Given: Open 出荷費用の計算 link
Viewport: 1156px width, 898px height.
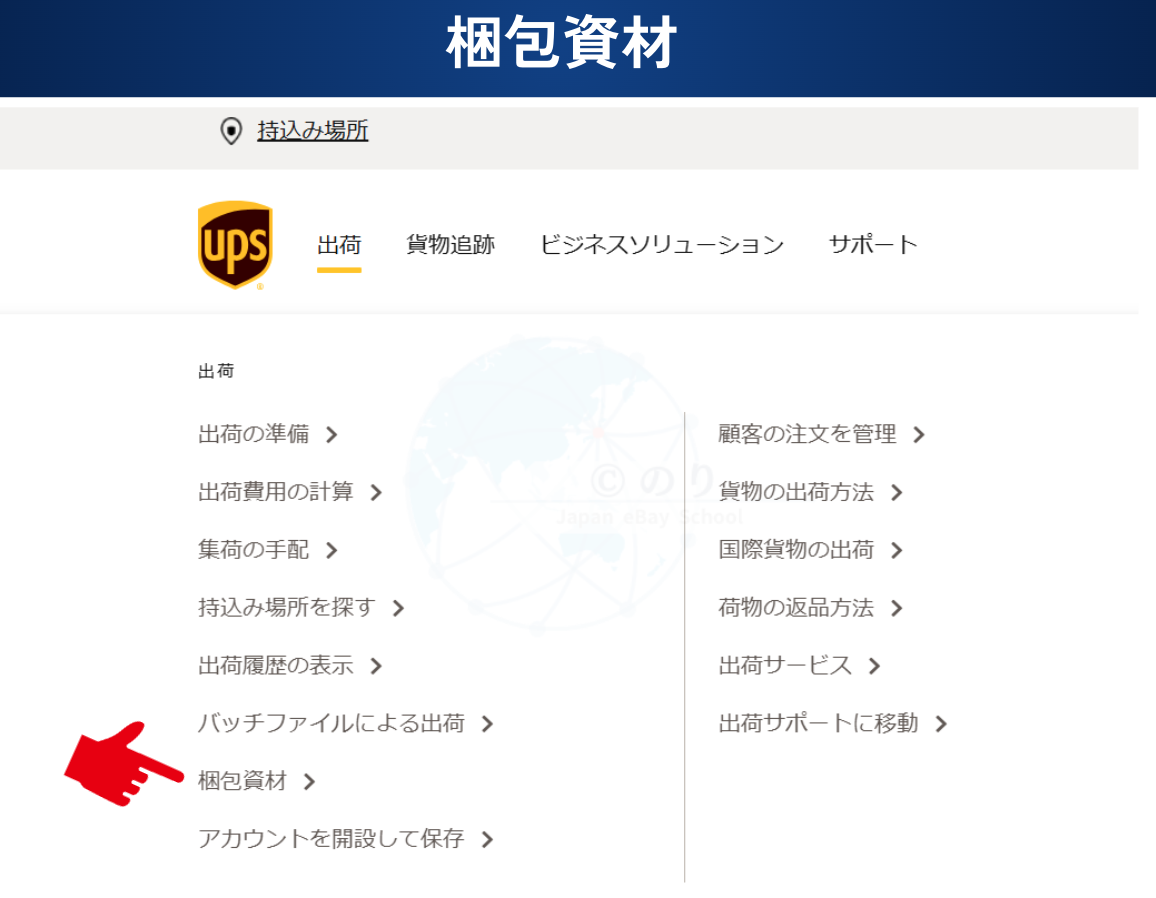Looking at the screenshot, I should coord(276,492).
